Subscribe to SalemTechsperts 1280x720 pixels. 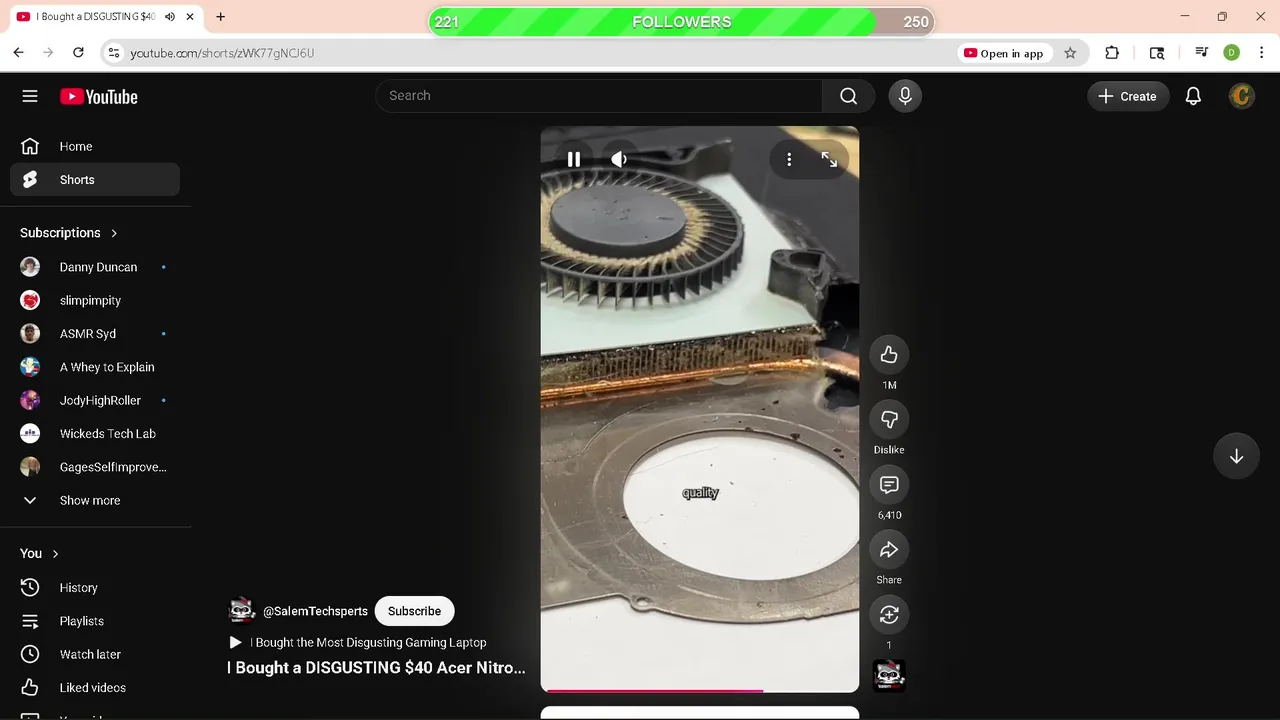(x=414, y=611)
